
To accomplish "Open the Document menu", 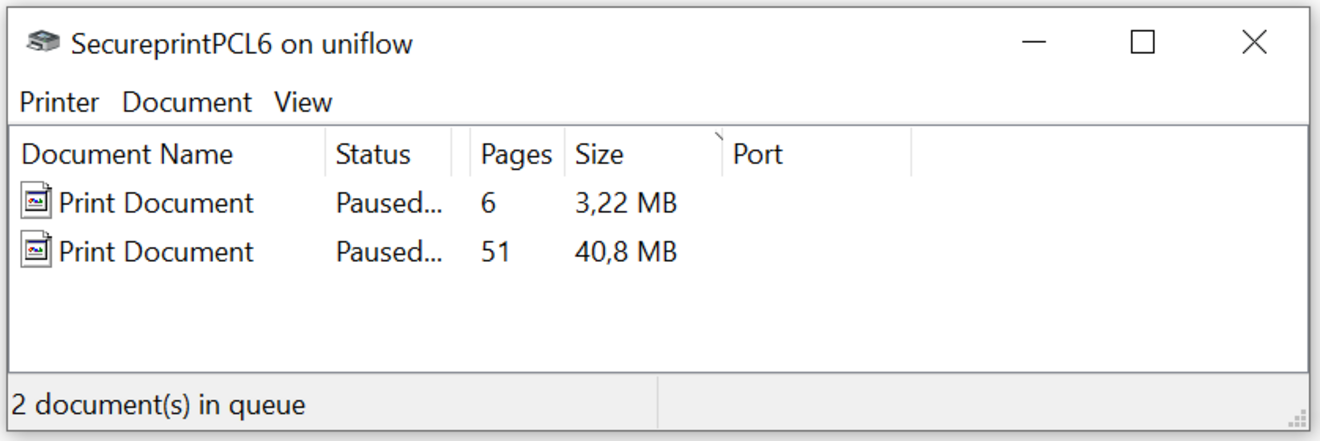I will (187, 102).
